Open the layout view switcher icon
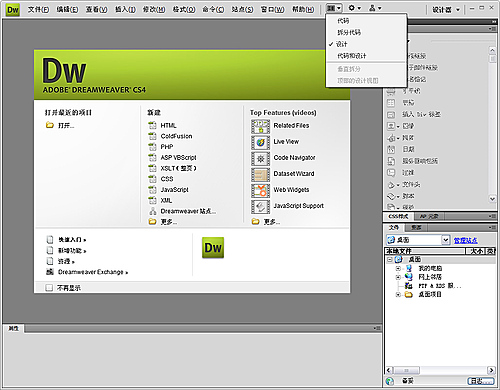This screenshot has width=500, height=390. click(334, 8)
